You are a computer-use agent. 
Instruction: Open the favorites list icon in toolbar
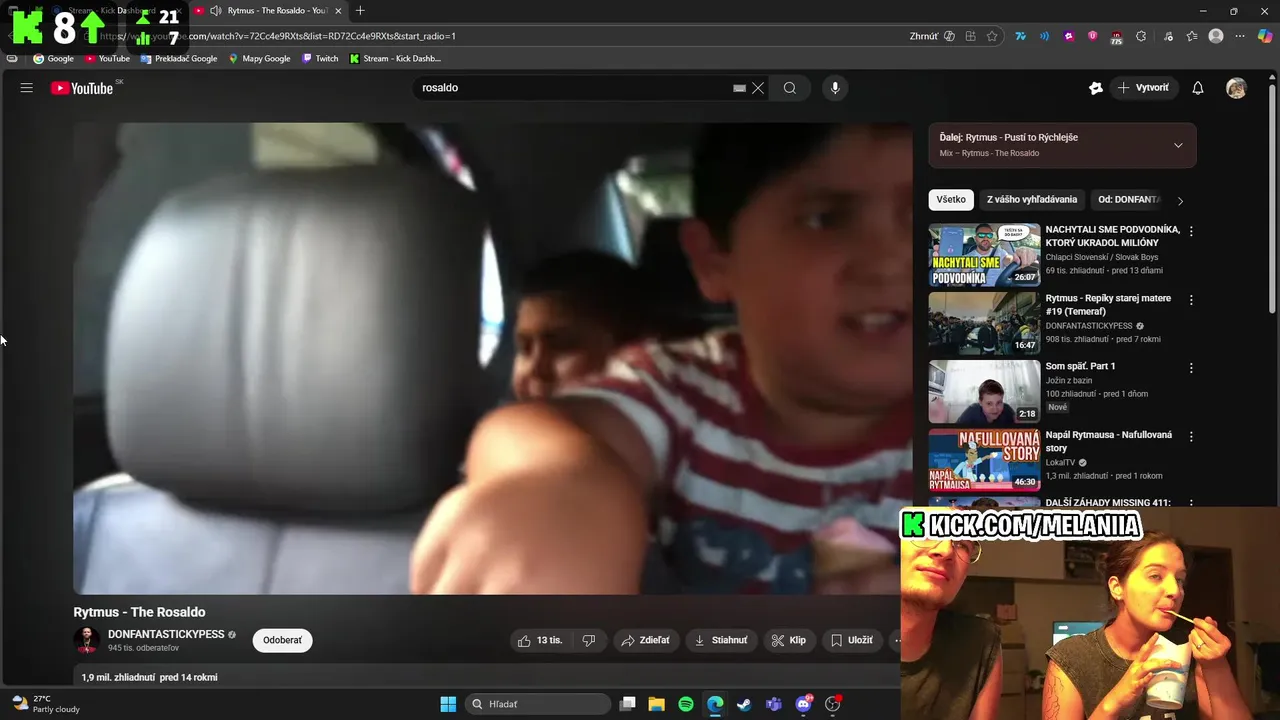coord(1192,36)
